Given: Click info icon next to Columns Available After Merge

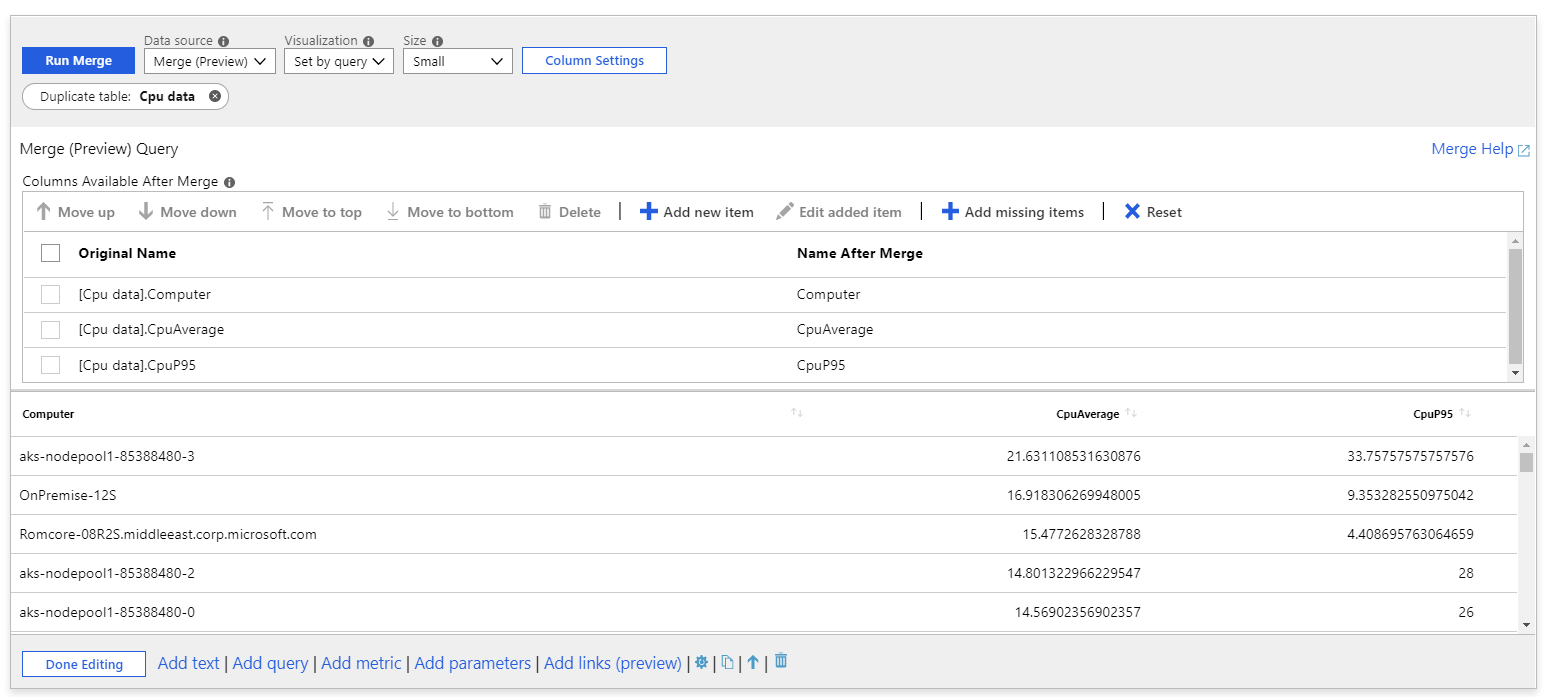Looking at the screenshot, I should [229, 182].
